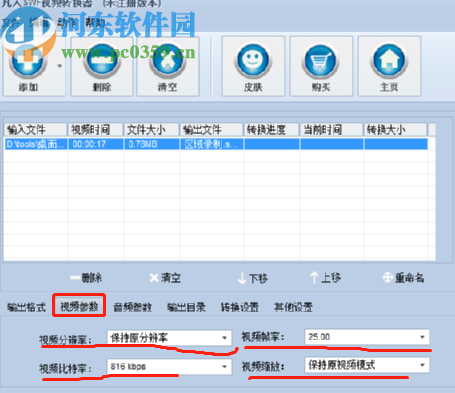Click the 输出文件 column header

coord(212,130)
